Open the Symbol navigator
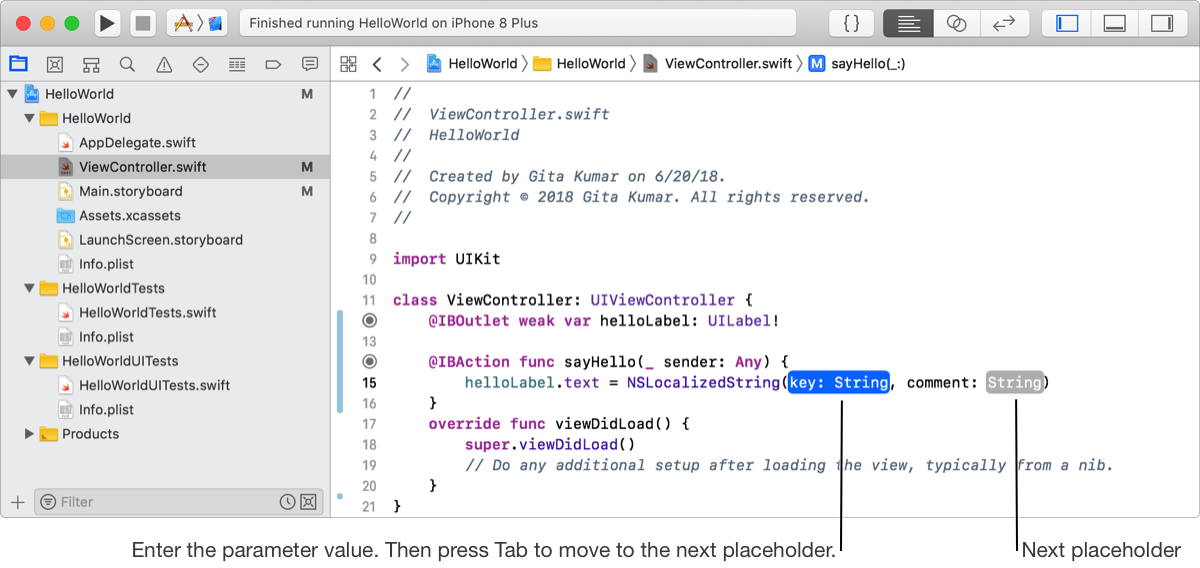The height and width of the screenshot is (568, 1200). click(91, 64)
